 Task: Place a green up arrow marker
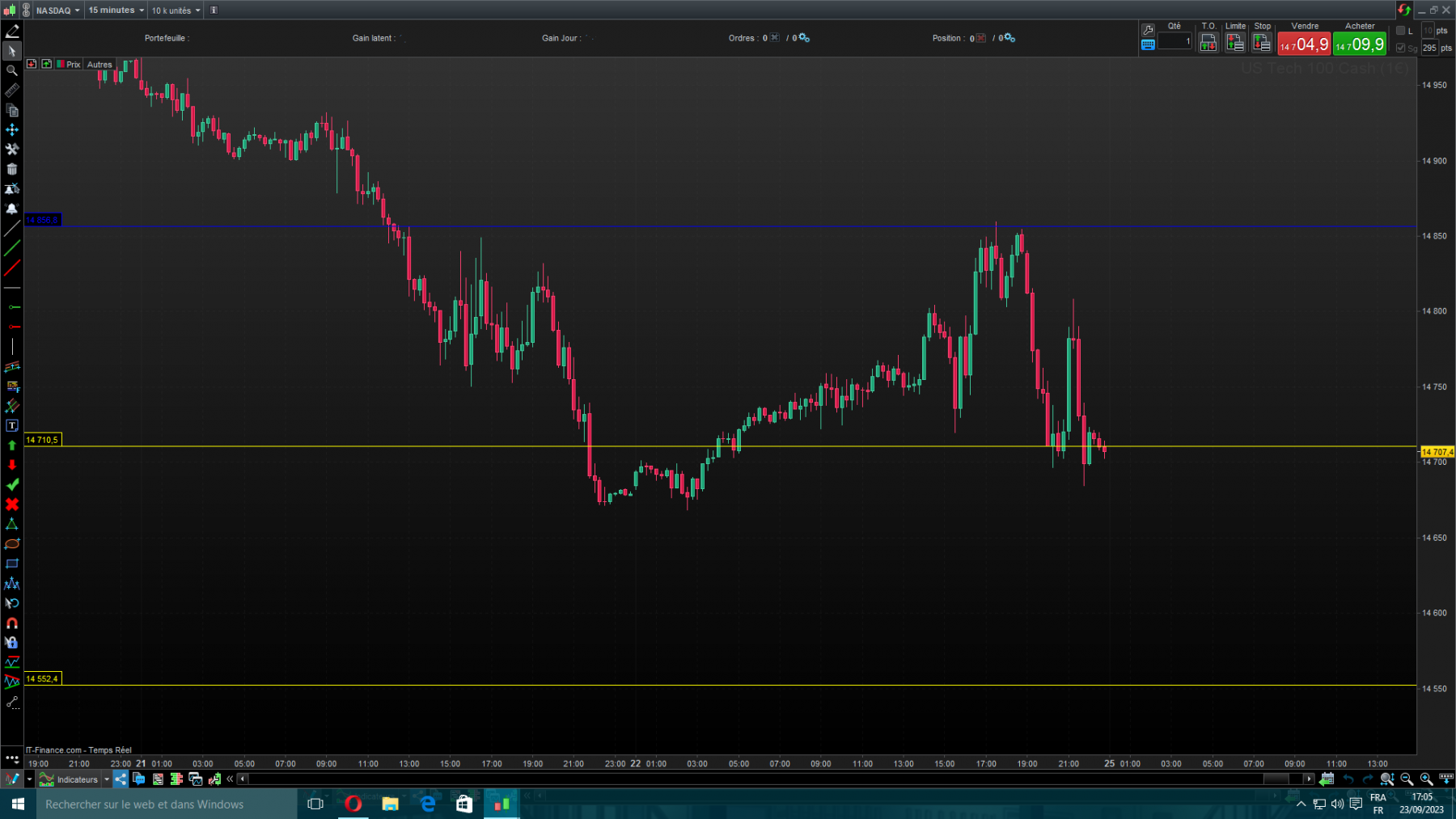pos(12,445)
